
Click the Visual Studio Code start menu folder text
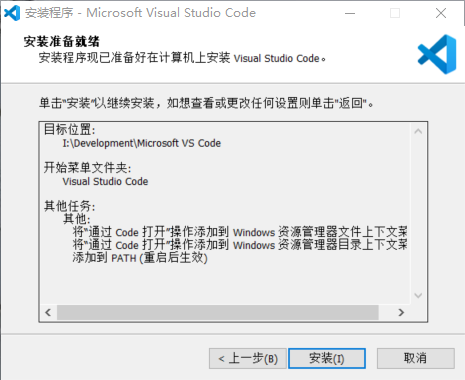[x=105, y=182]
